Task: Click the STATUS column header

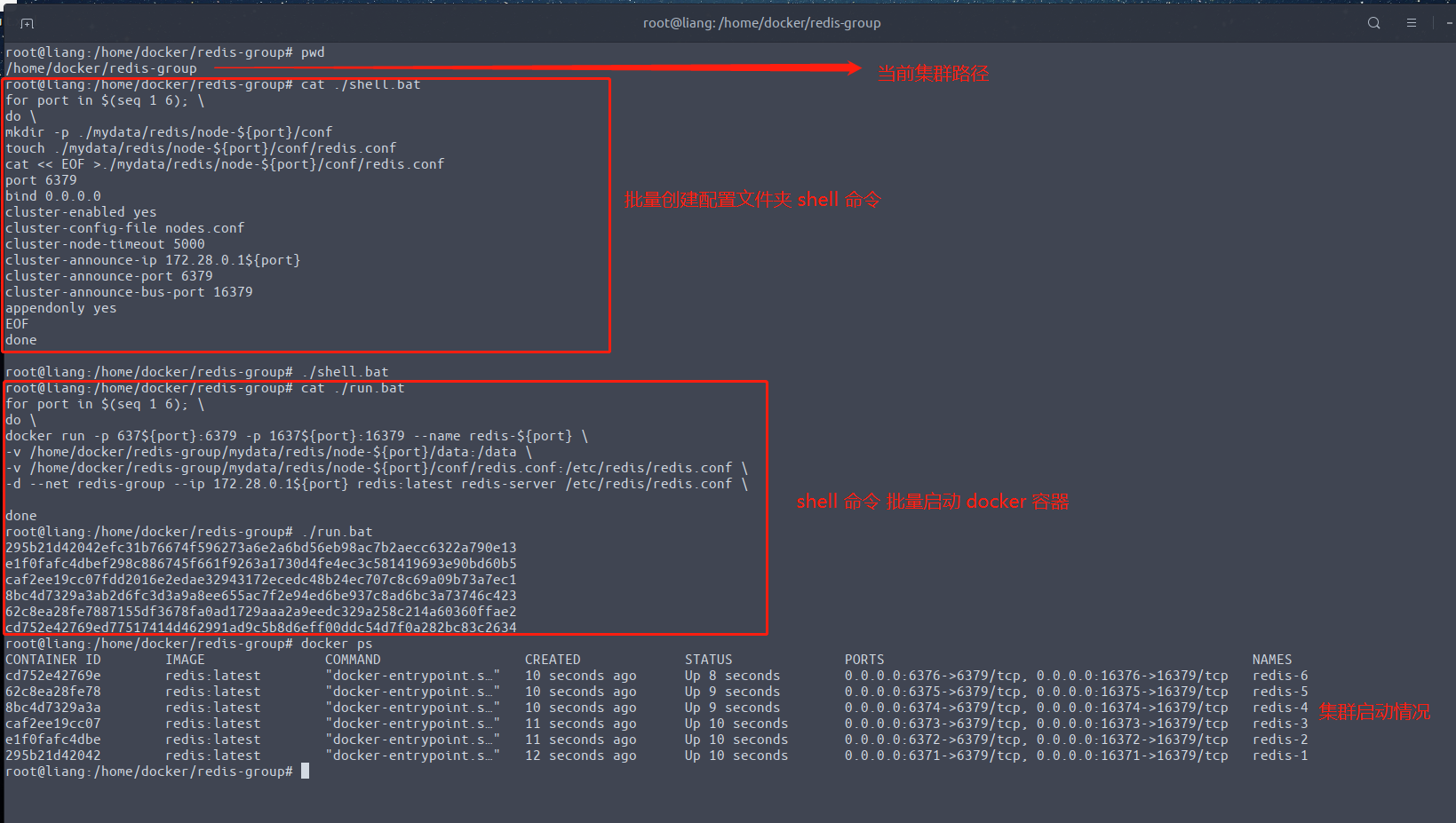Action: 708,660
